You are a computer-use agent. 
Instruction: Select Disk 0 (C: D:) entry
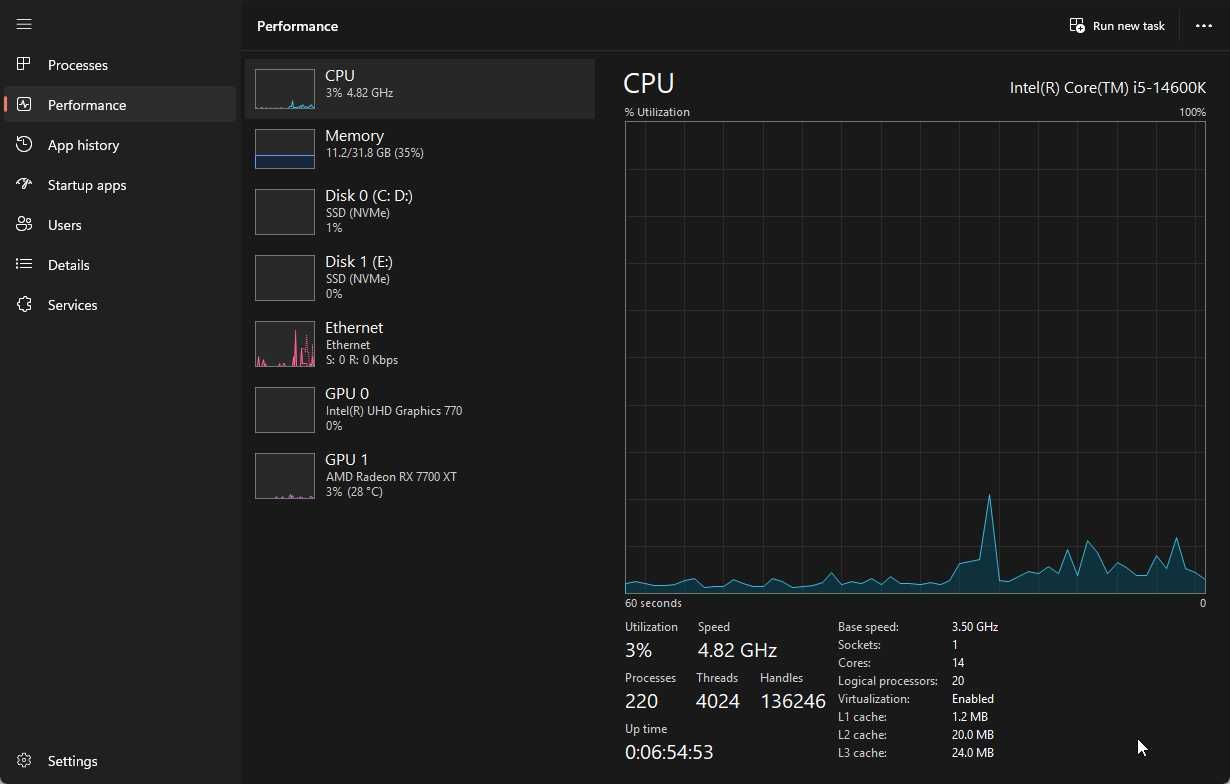(420, 212)
